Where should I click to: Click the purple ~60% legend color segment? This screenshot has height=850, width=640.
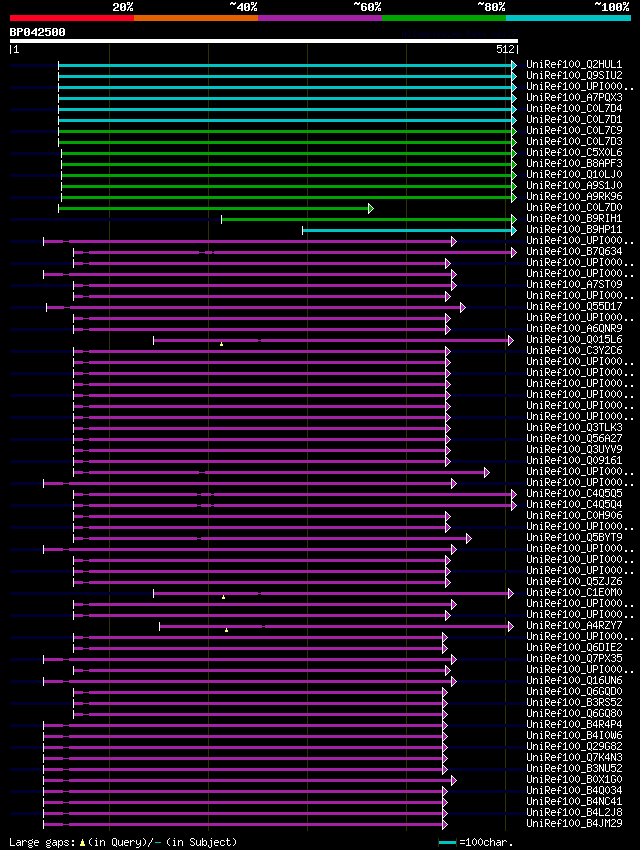320,18
